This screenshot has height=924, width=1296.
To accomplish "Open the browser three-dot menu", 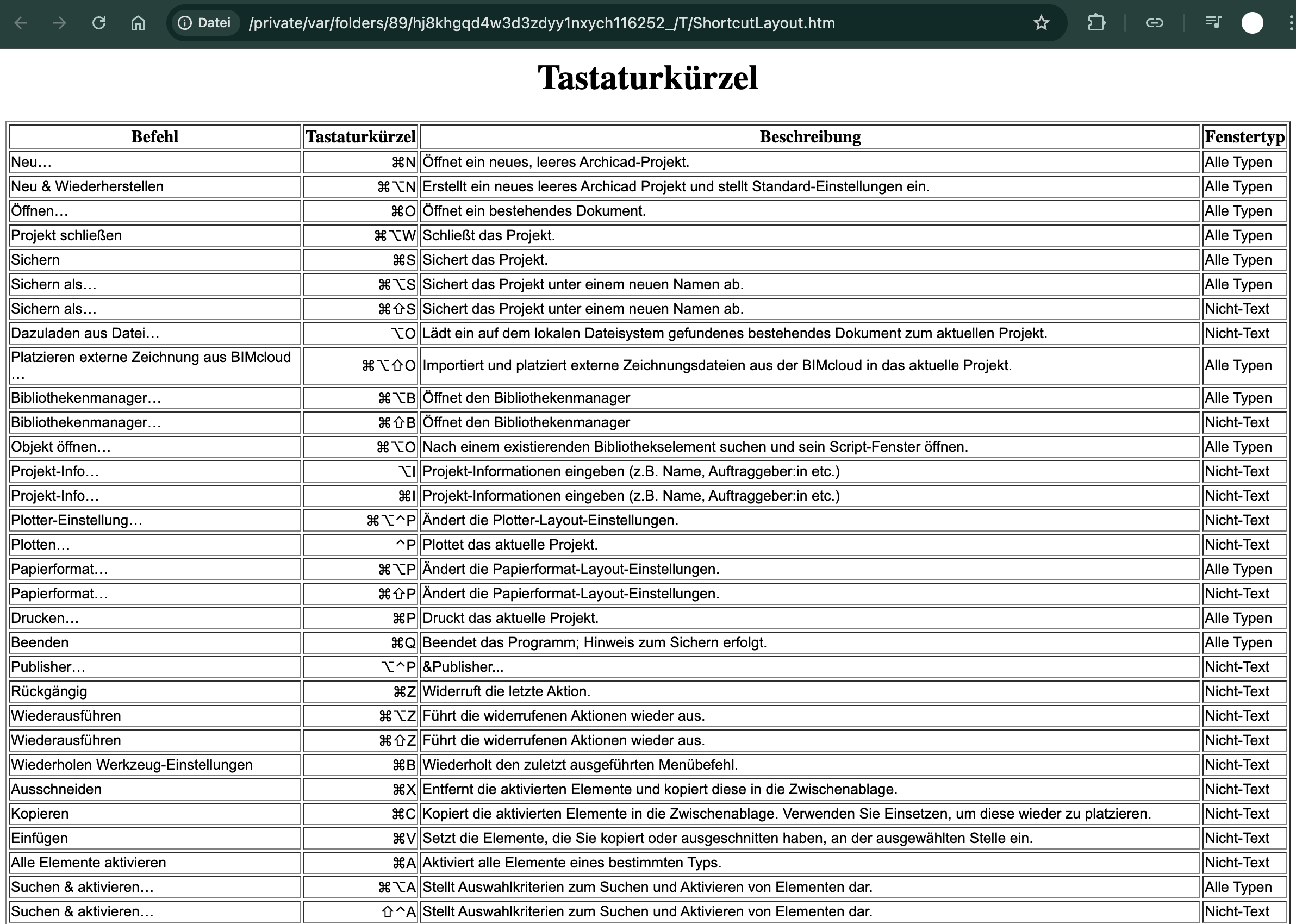I will (x=1291, y=23).
